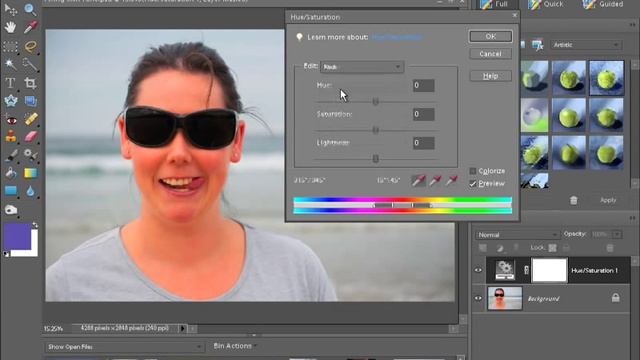Select the Eyedropper tool in toolbox
The height and width of the screenshot is (360, 640).
(x=30, y=27)
